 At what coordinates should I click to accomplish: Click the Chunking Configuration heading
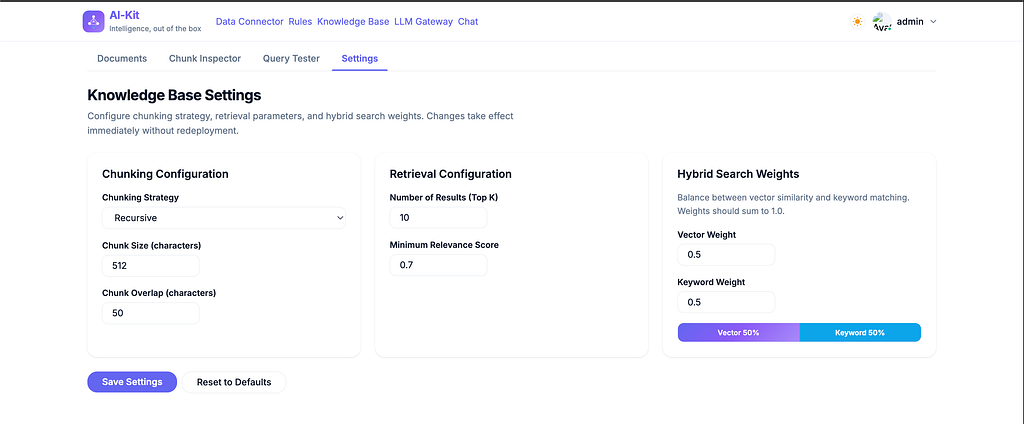(x=165, y=174)
